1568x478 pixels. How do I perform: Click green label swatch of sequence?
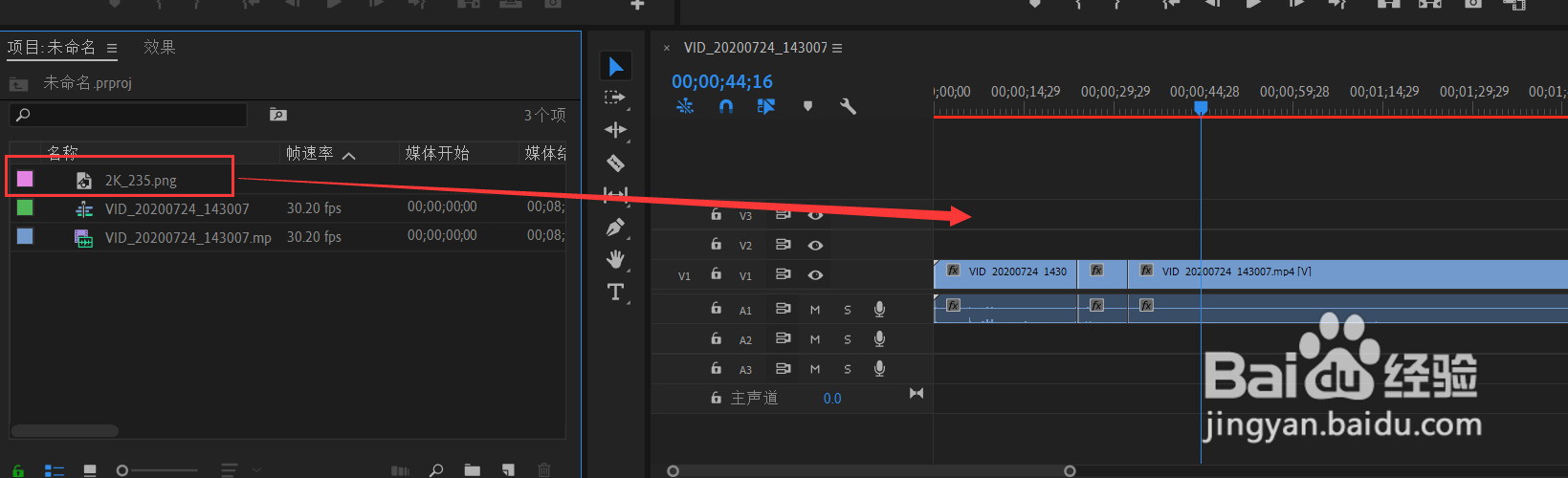25,207
